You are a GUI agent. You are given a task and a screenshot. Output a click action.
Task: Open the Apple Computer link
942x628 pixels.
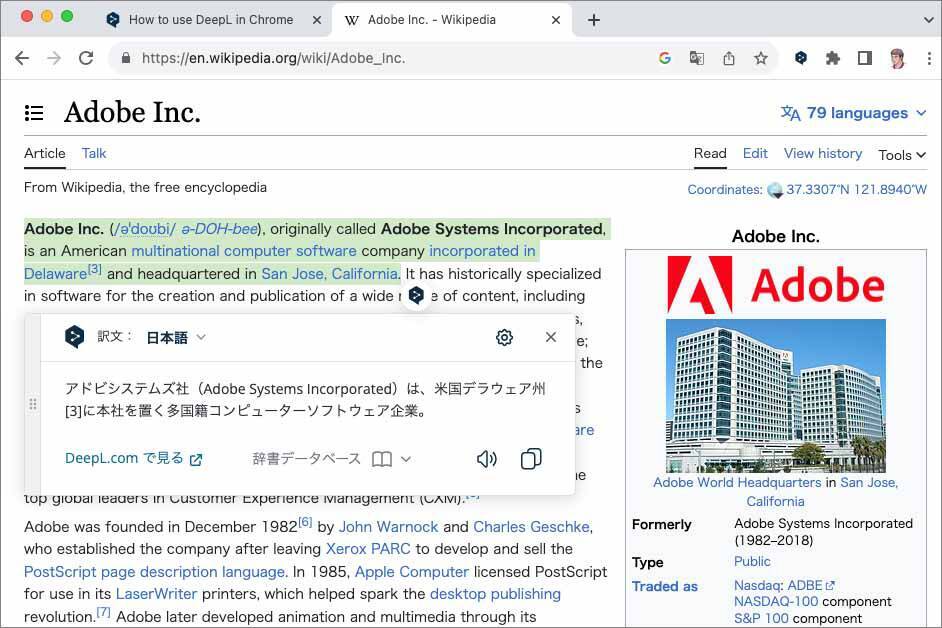[x=412, y=572]
